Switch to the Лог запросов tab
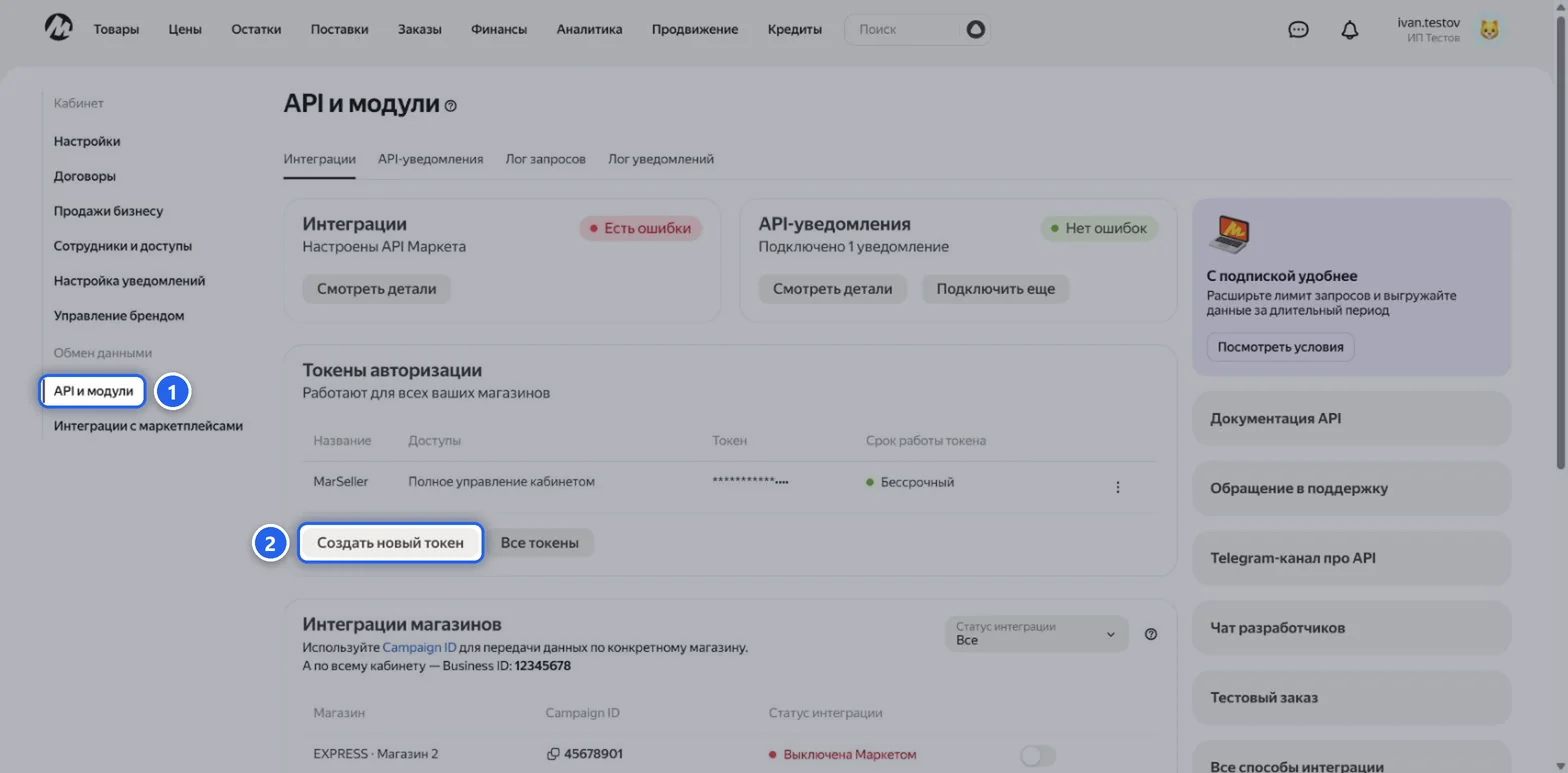The width and height of the screenshot is (1568, 773). tap(546, 159)
